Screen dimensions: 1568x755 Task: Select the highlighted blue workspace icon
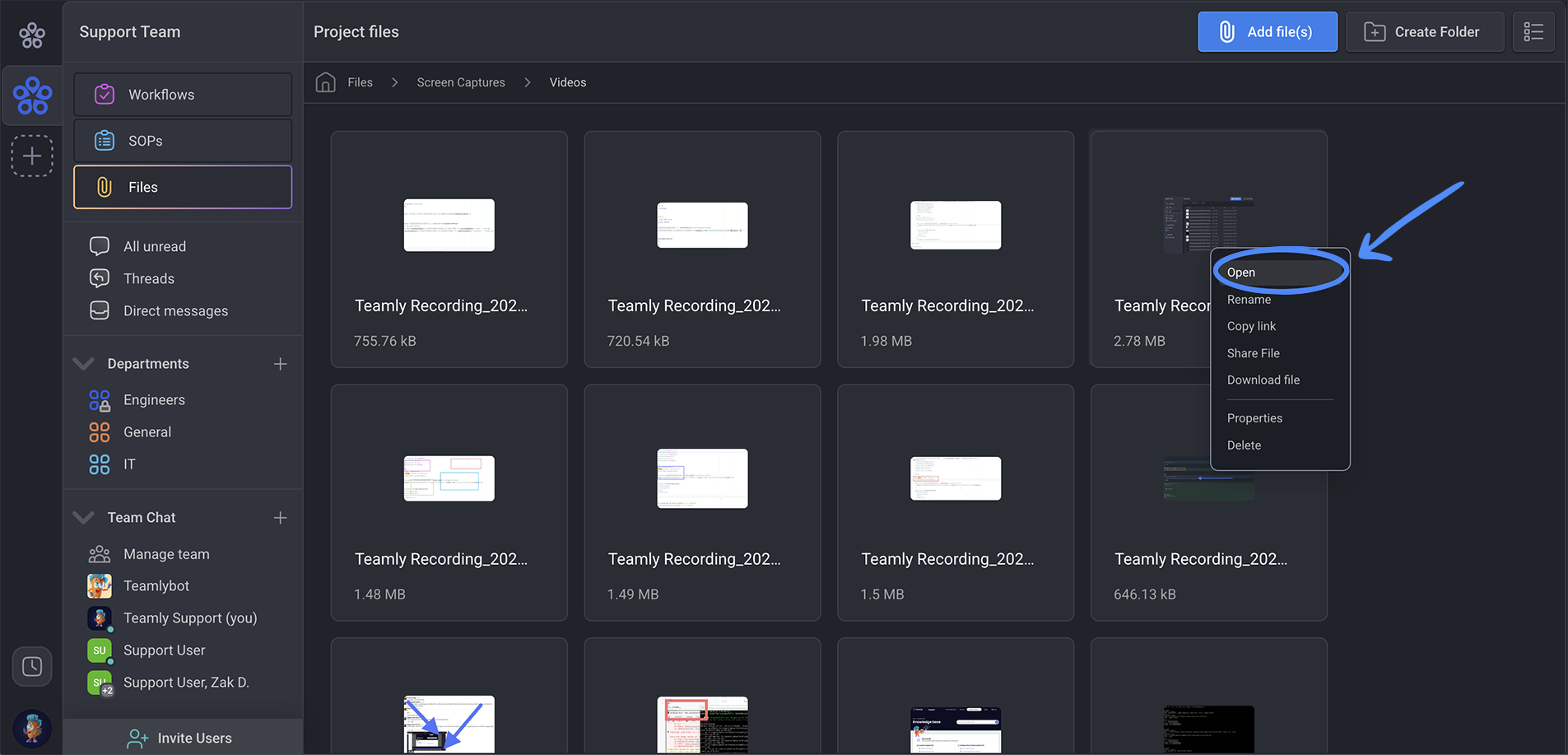[x=32, y=96]
